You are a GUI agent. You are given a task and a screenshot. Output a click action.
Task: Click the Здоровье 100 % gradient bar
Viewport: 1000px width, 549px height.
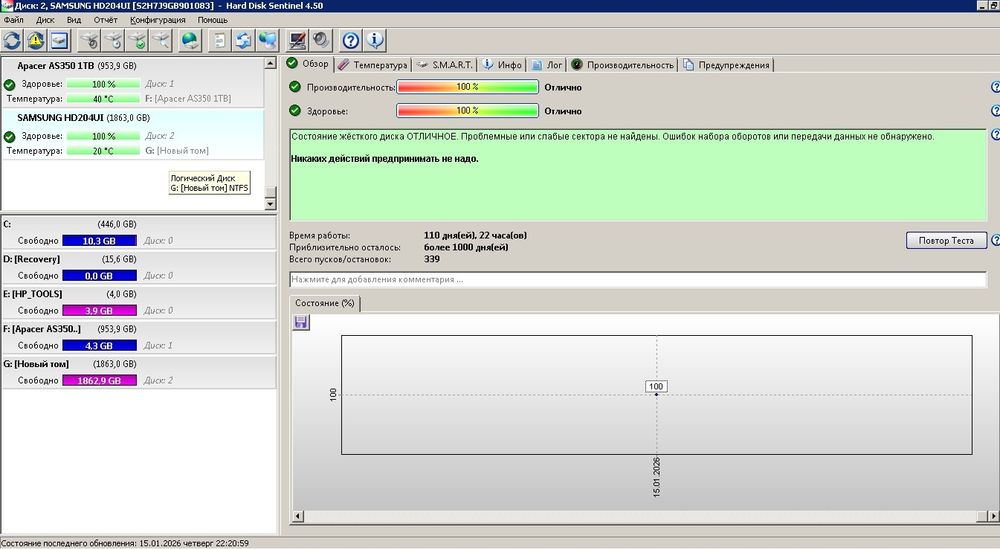467,110
